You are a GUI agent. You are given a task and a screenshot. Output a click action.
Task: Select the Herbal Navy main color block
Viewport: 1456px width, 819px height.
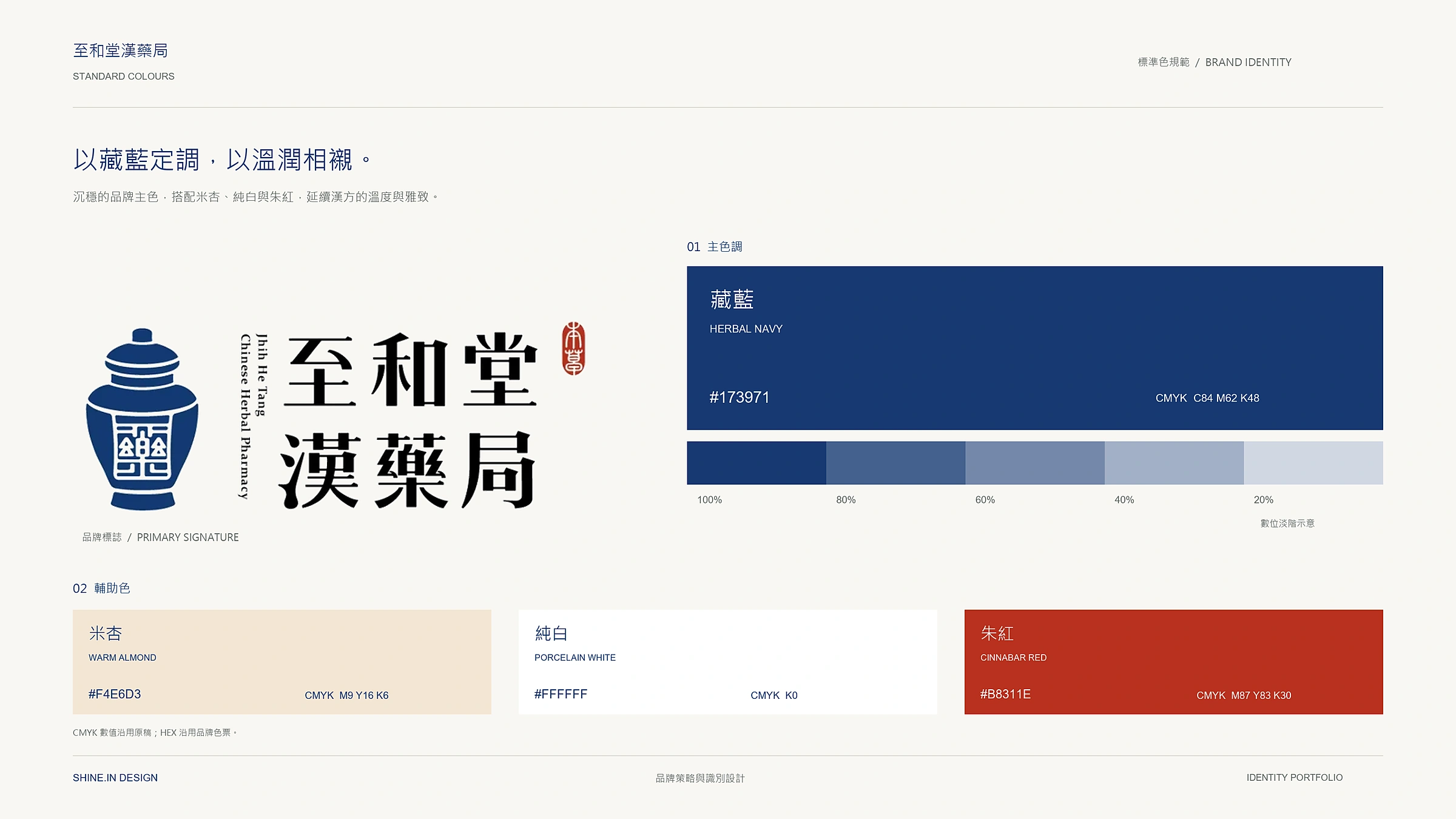[1034, 348]
